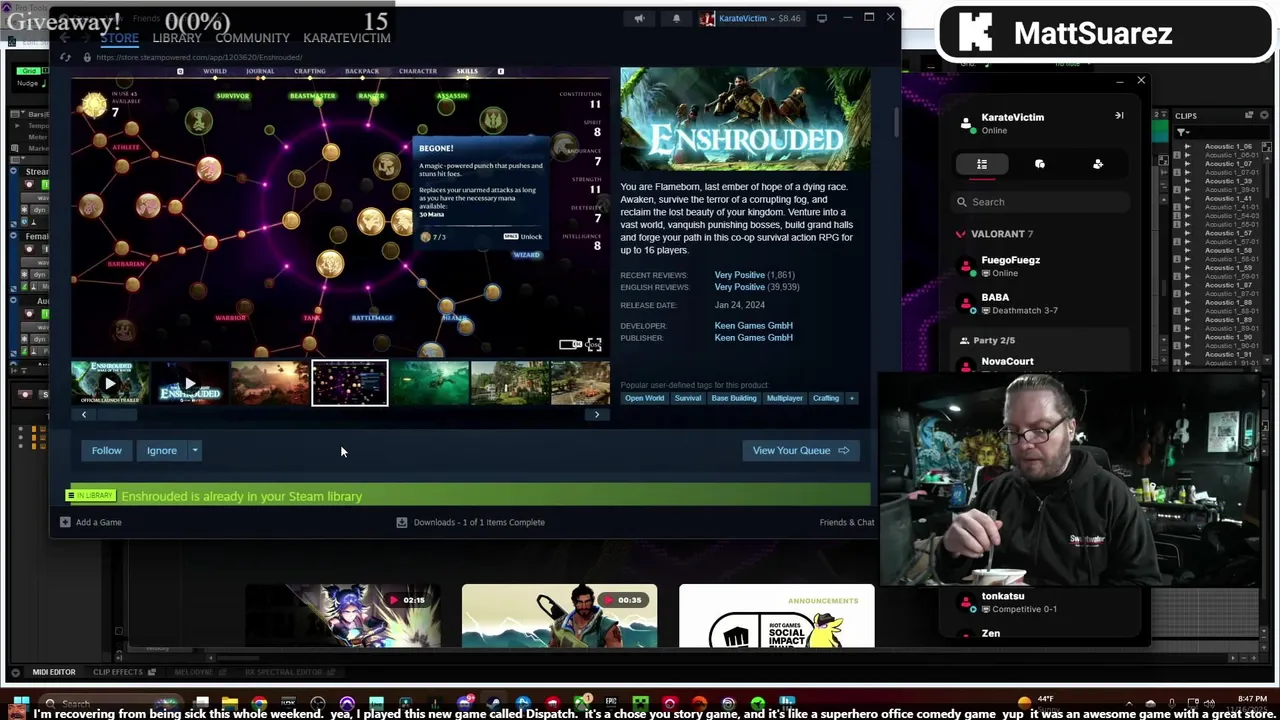Image resolution: width=1280 pixels, height=720 pixels.
Task: Open the filter icon in Clips panel
Action: pyautogui.click(x=1183, y=132)
